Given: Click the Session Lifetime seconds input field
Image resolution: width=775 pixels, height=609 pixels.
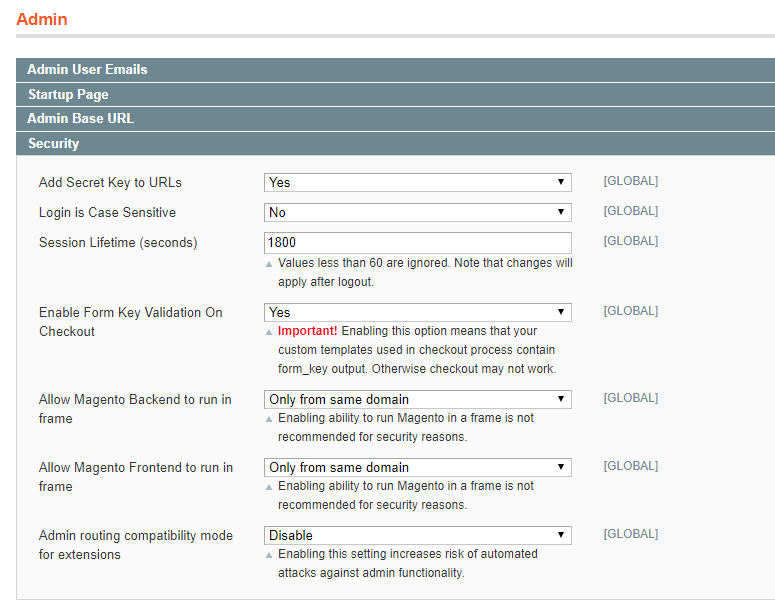Looking at the screenshot, I should 417,242.
